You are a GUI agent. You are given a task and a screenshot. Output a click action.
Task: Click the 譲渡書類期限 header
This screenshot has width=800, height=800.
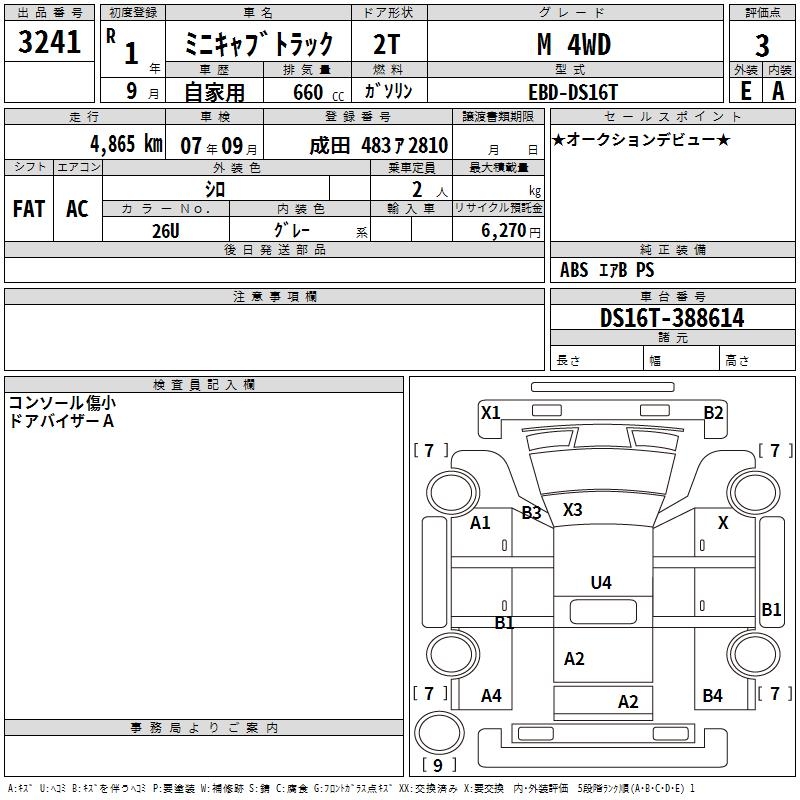(498, 117)
